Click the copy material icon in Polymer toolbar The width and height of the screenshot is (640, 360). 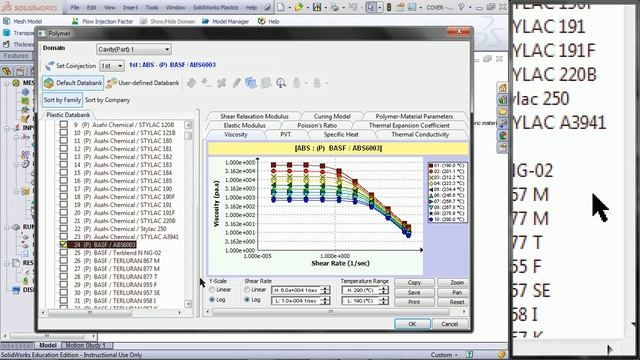[x=251, y=83]
